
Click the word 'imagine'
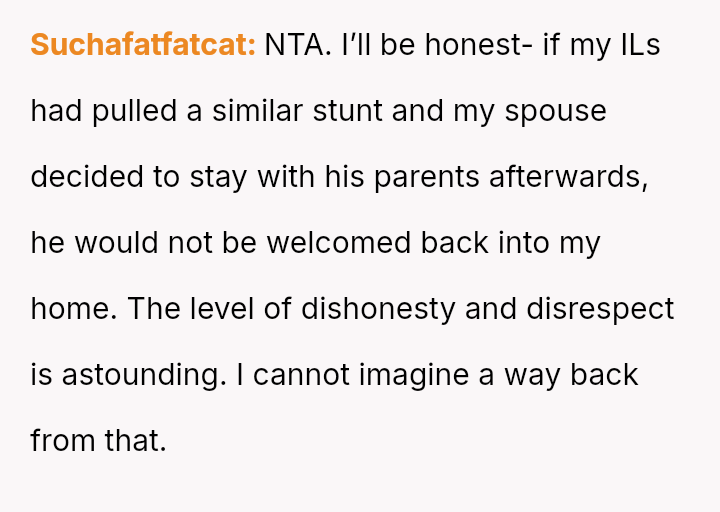point(420,375)
